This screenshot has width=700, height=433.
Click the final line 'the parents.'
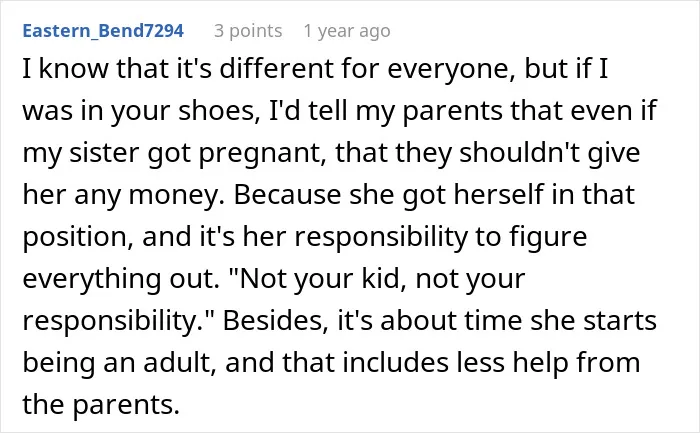click(101, 405)
